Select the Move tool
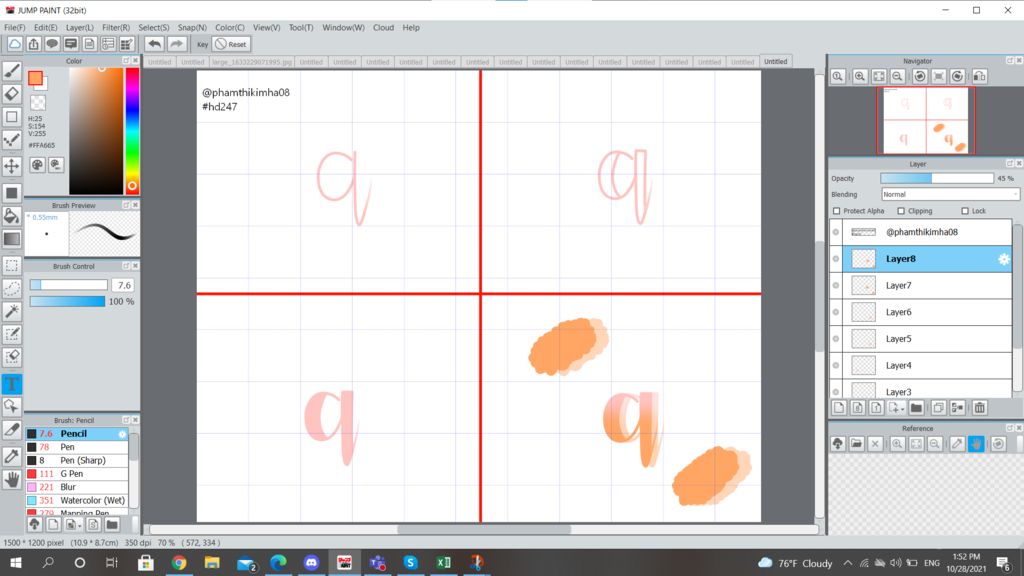This screenshot has width=1024, height=576. pos(12,166)
